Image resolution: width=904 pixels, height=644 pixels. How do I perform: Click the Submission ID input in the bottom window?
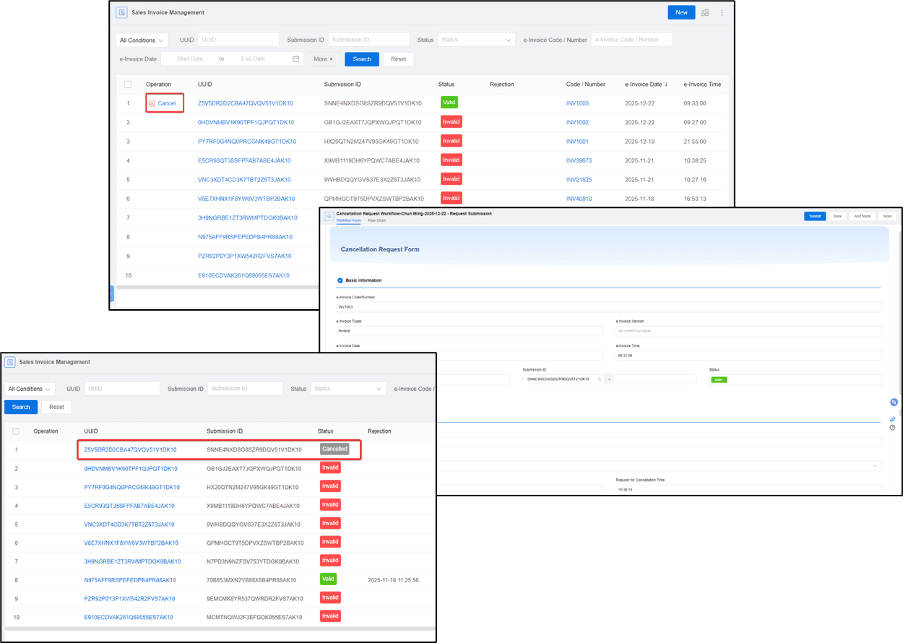pyautogui.click(x=245, y=389)
